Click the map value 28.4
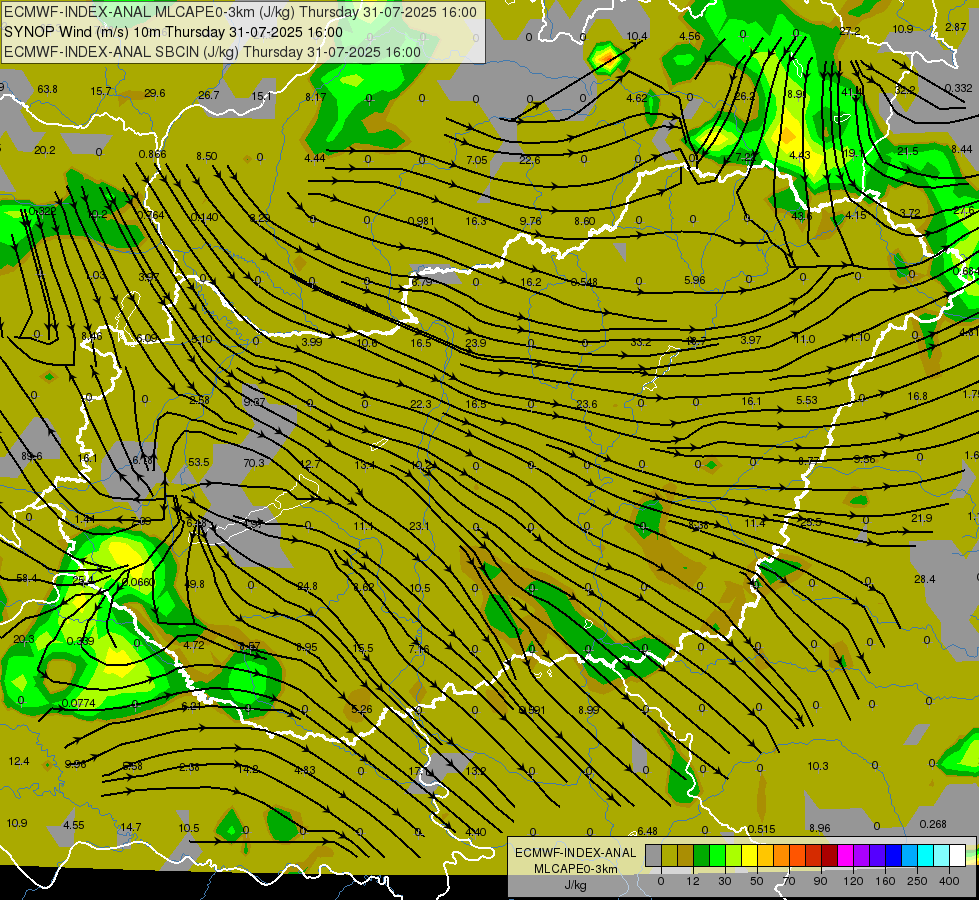This screenshot has height=900, width=979. tap(925, 579)
